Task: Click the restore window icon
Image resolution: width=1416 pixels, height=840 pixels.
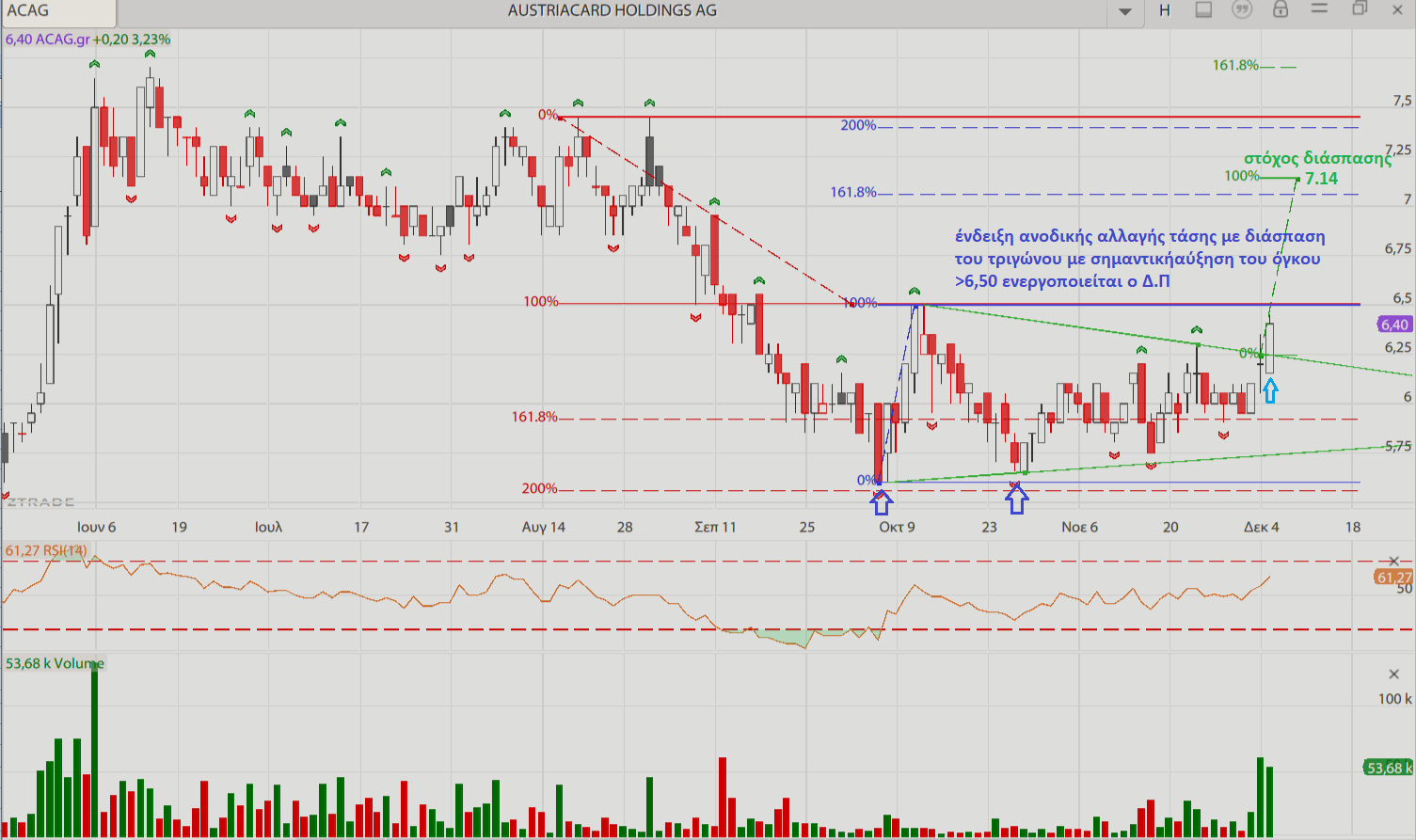Action: tap(1360, 8)
